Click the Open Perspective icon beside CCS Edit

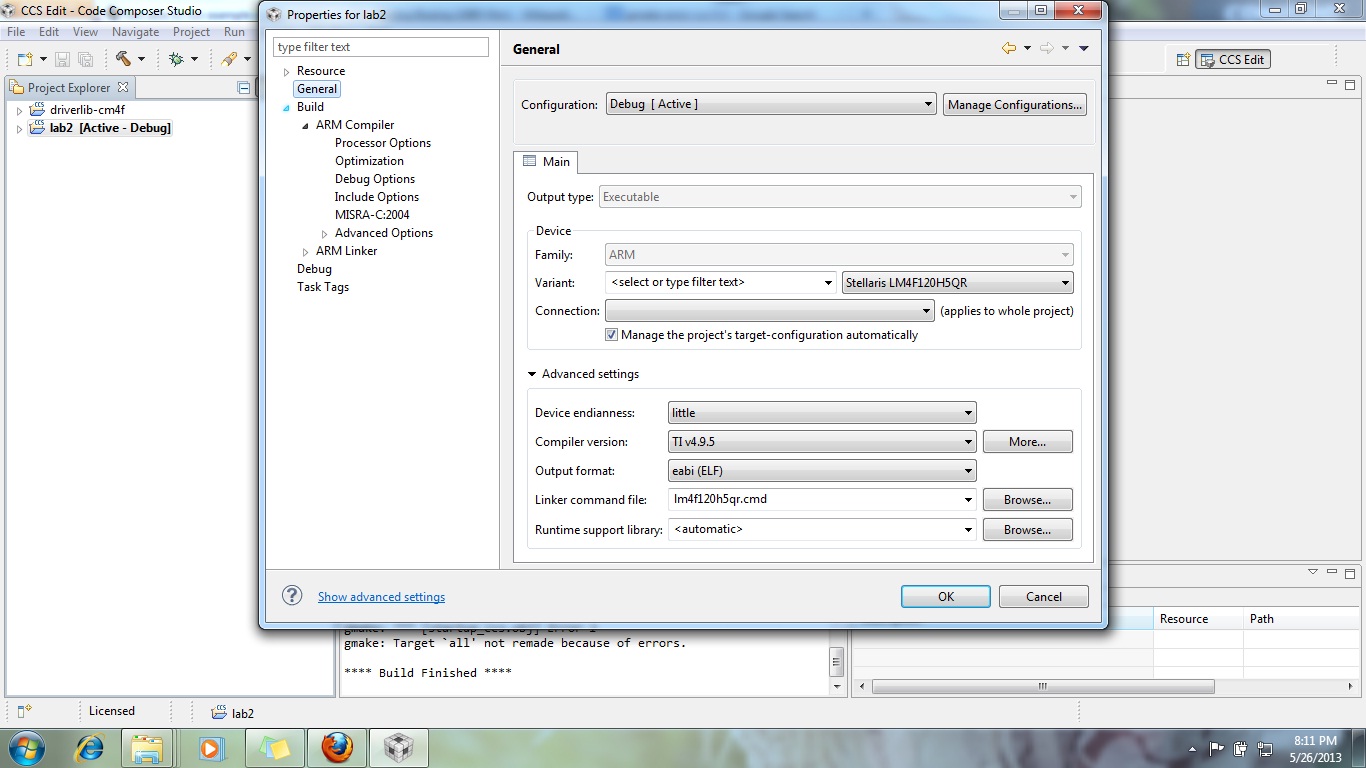(1183, 59)
